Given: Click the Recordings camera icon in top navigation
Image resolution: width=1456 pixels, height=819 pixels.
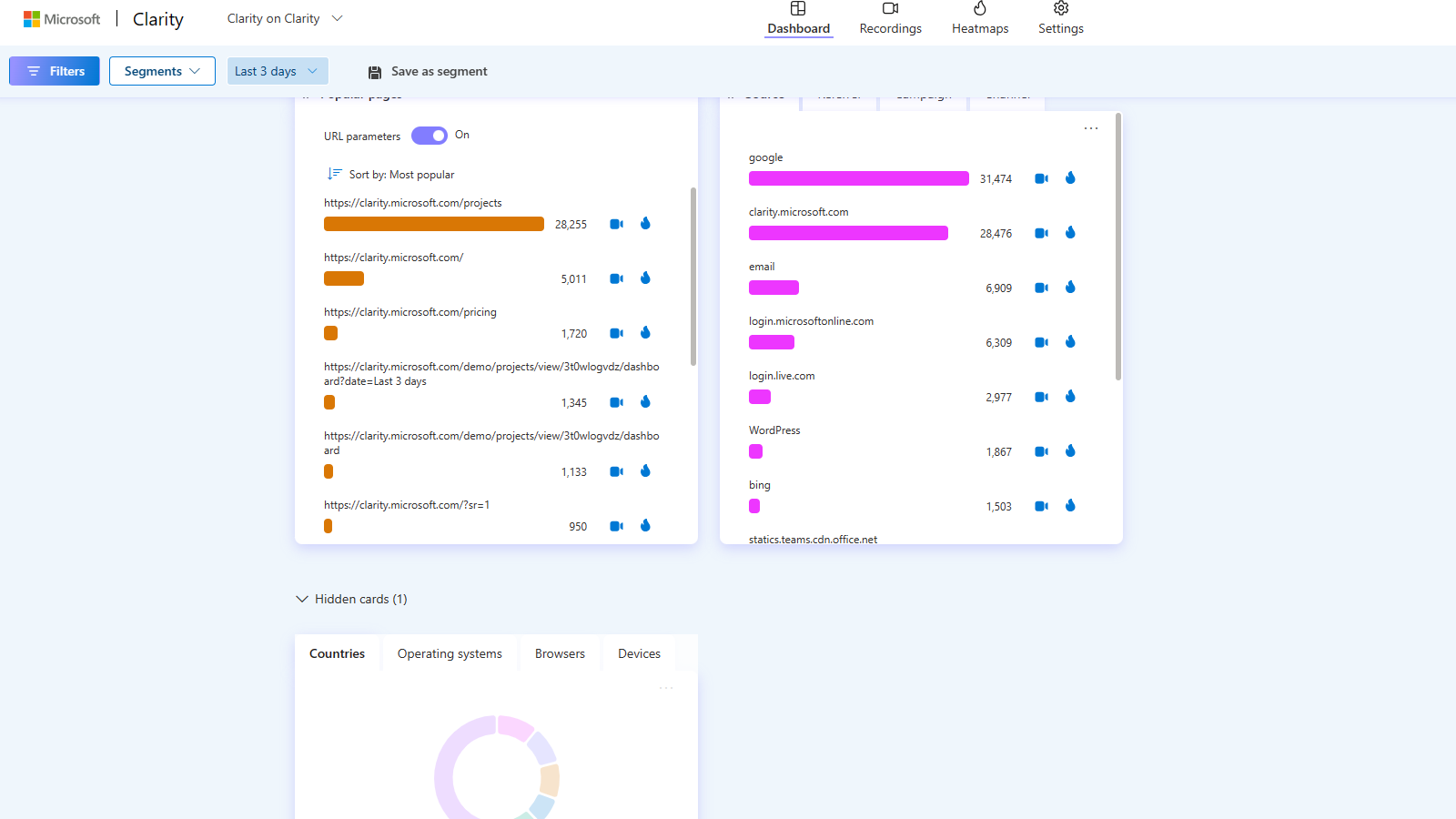Looking at the screenshot, I should [890, 10].
